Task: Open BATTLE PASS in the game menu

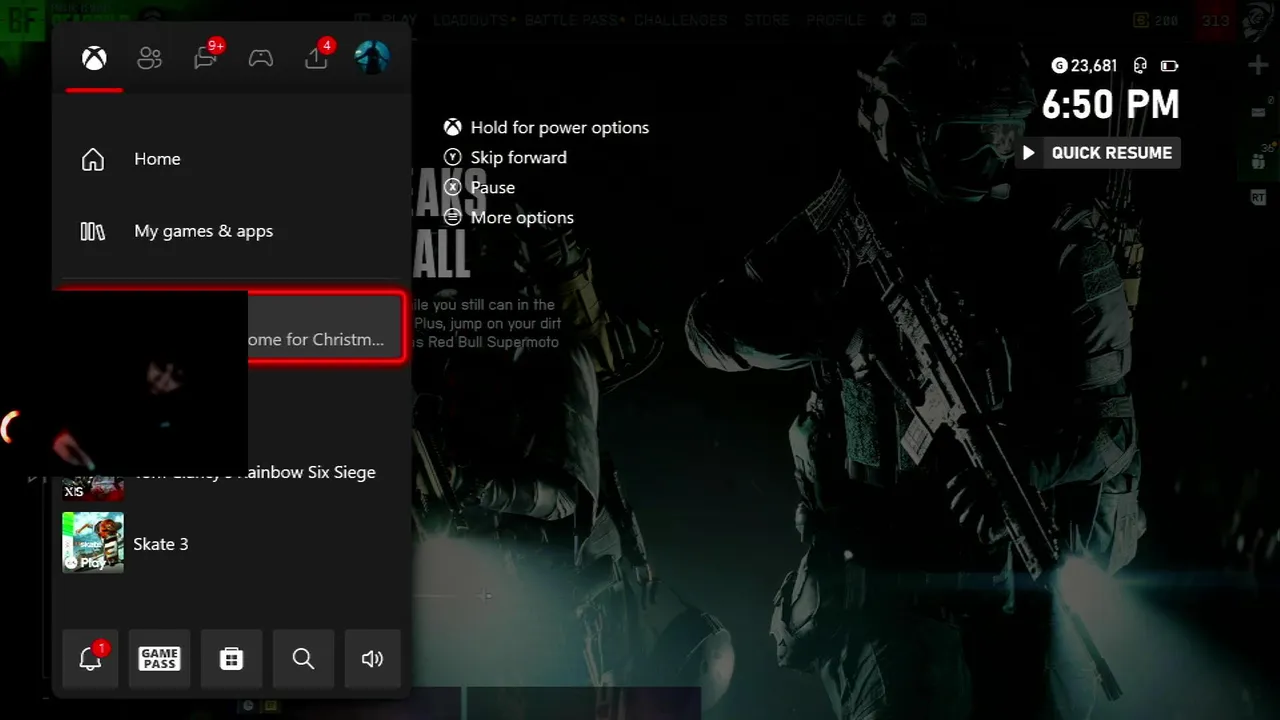Action: coord(573,20)
